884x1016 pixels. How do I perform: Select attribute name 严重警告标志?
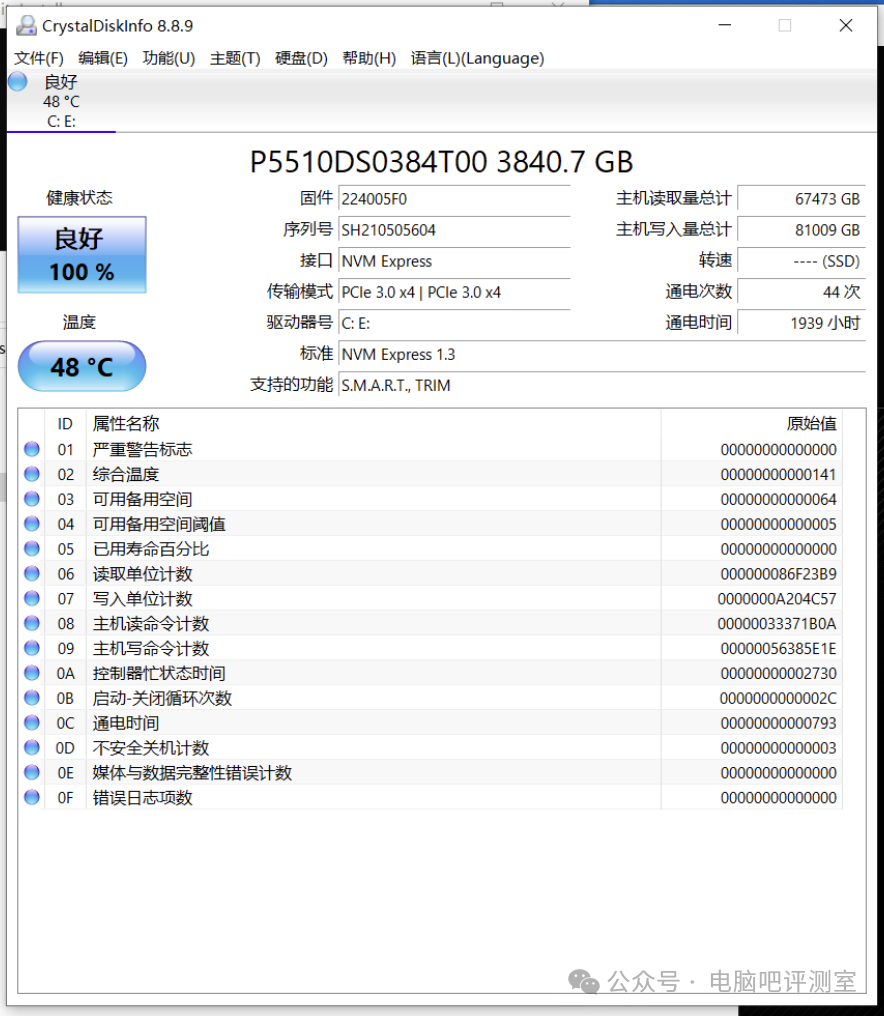click(x=143, y=450)
